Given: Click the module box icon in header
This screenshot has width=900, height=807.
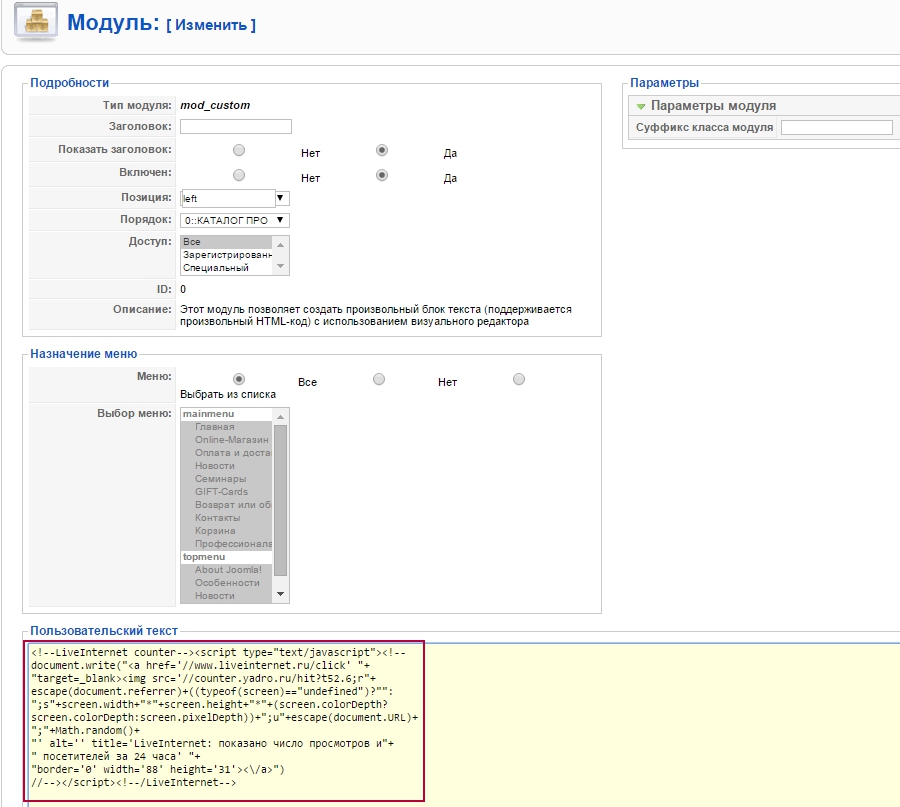Looking at the screenshot, I should 36,21.
